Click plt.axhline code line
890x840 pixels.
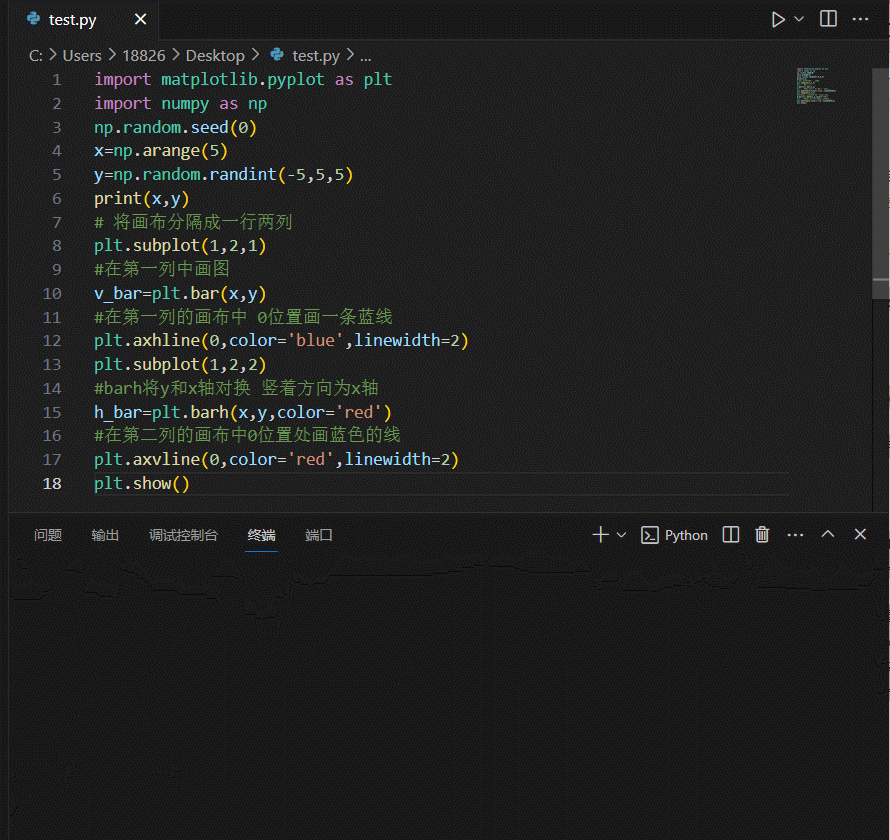(281, 341)
